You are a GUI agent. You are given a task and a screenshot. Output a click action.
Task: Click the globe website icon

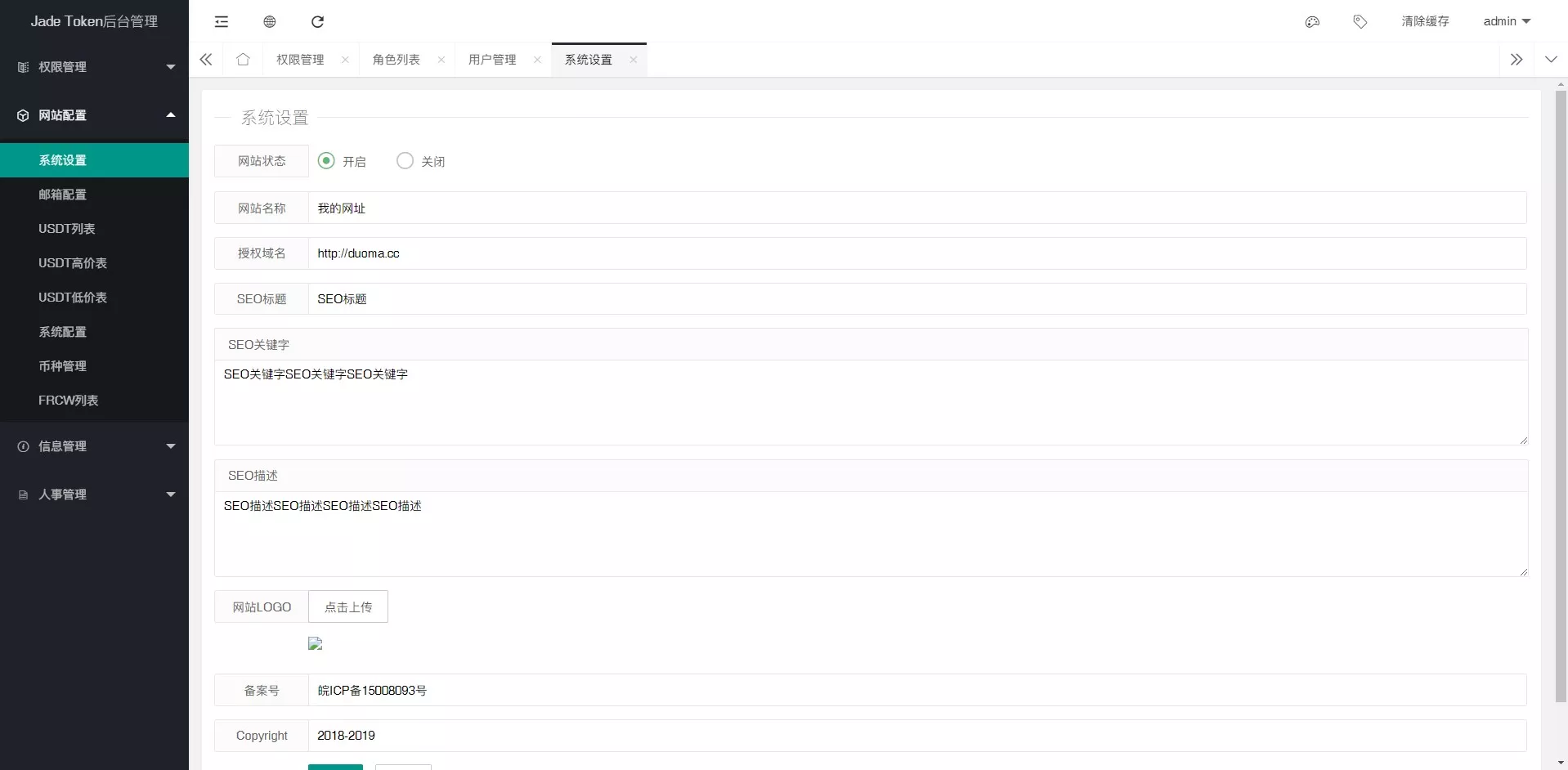(270, 22)
